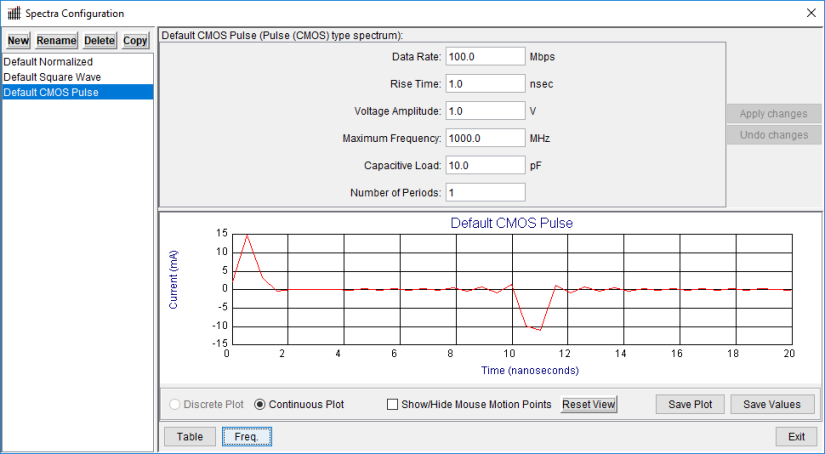Select Default CMOS Pulse in list
The image size is (825, 454).
tap(78, 93)
